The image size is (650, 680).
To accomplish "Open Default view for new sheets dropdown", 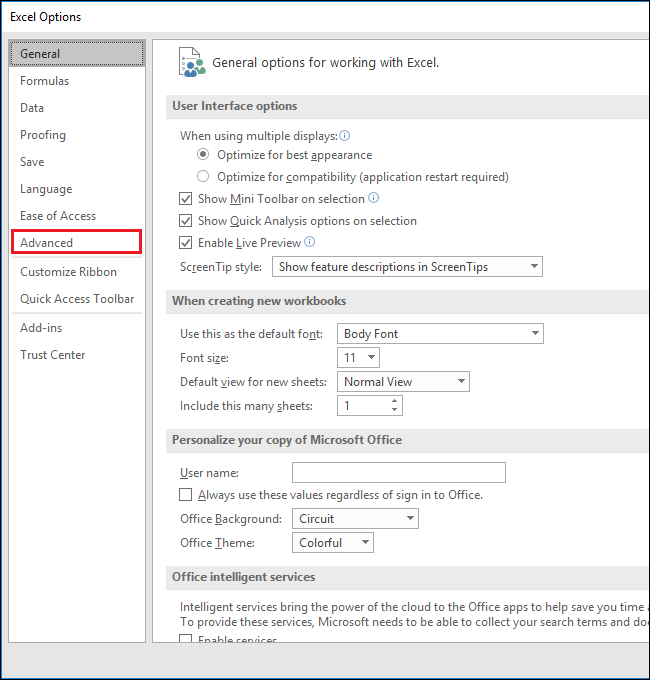I will click(403, 382).
